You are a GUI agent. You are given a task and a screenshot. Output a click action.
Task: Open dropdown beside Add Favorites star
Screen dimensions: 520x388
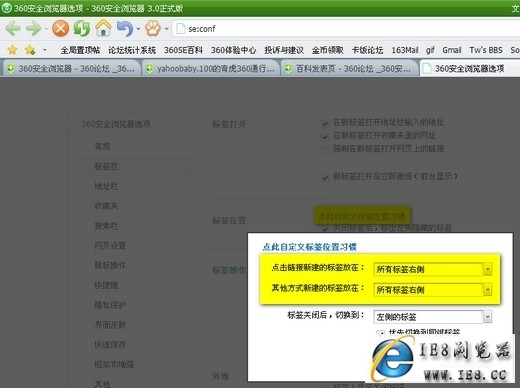point(44,51)
